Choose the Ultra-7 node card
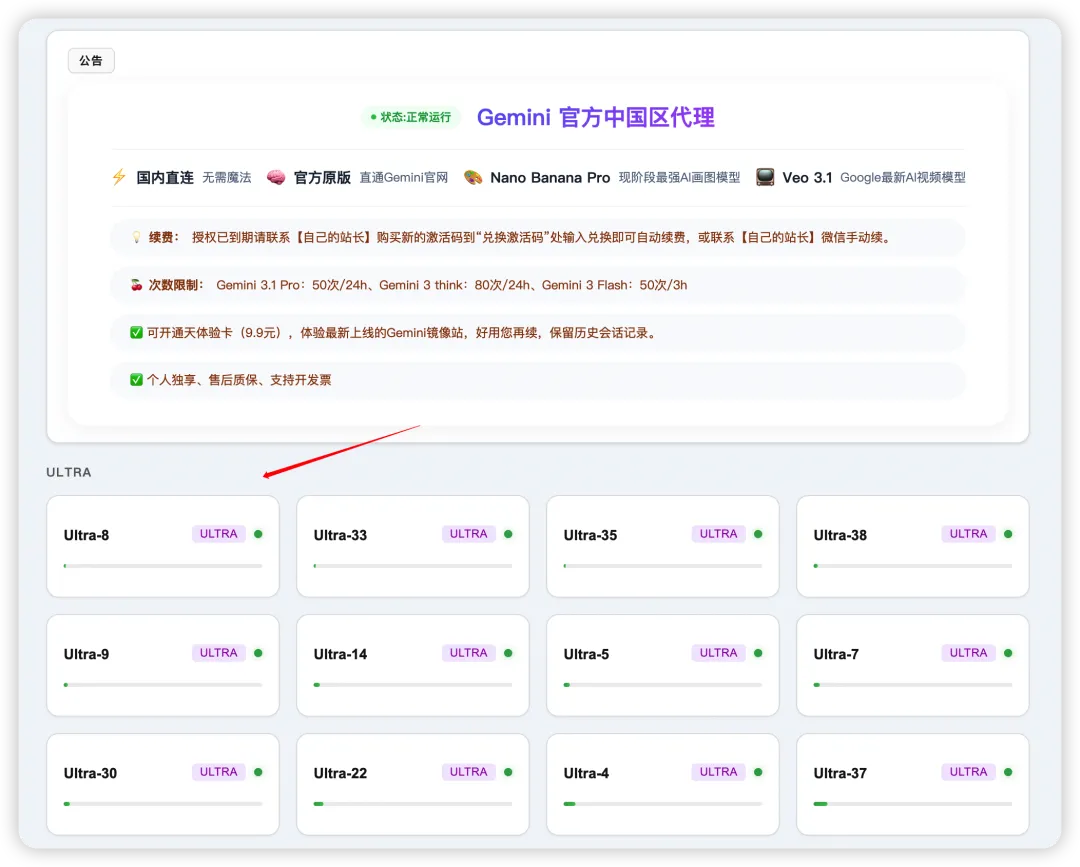 tap(913, 665)
